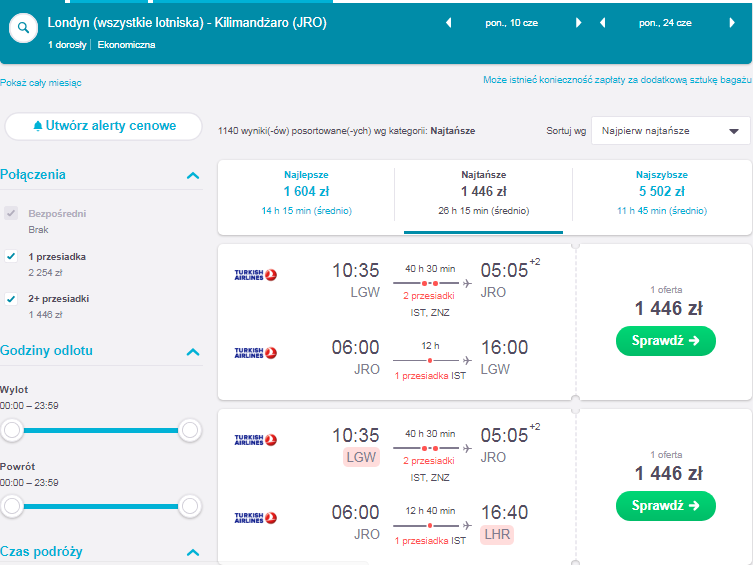Select the Najszybsze tab
Viewport: 753px width, 565px height.
[x=662, y=192]
